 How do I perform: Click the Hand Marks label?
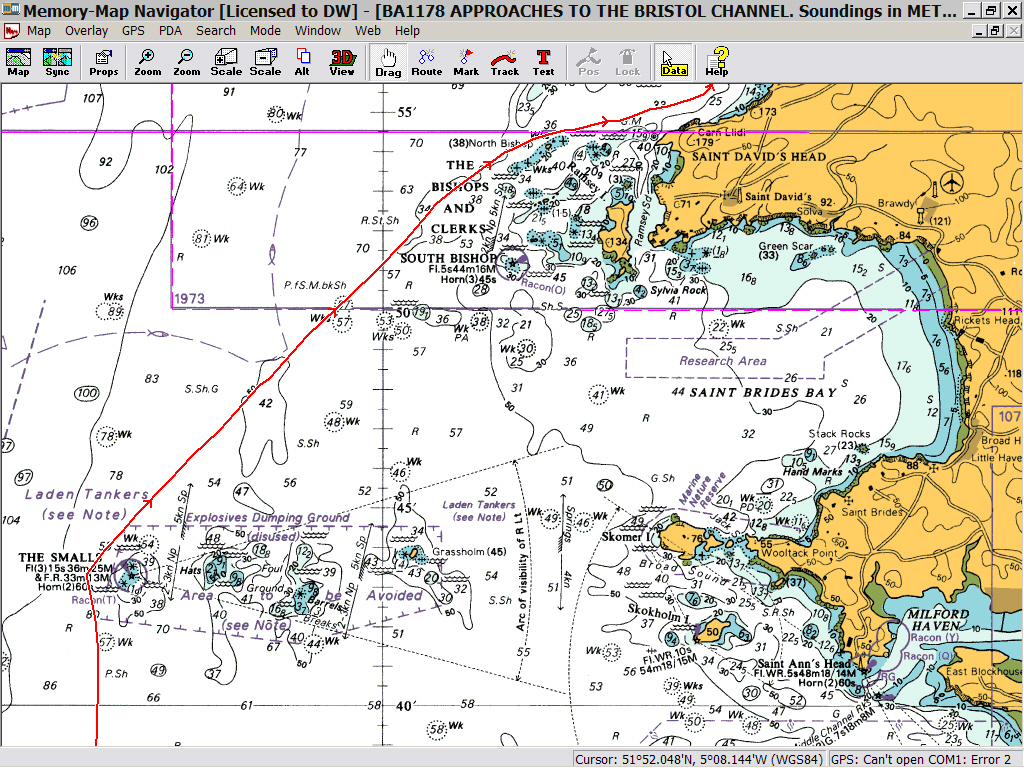click(x=812, y=472)
